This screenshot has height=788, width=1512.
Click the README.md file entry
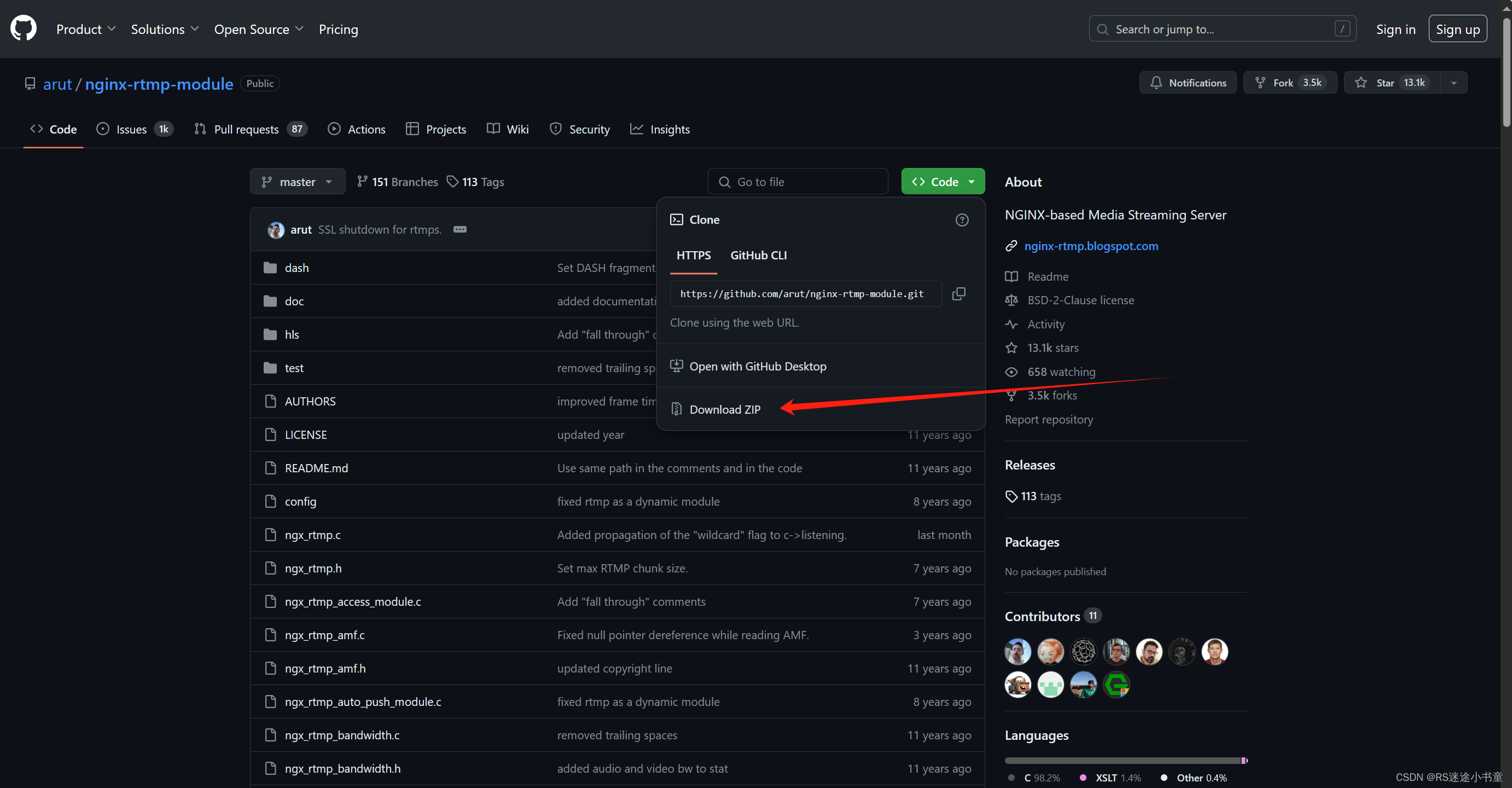coord(316,467)
